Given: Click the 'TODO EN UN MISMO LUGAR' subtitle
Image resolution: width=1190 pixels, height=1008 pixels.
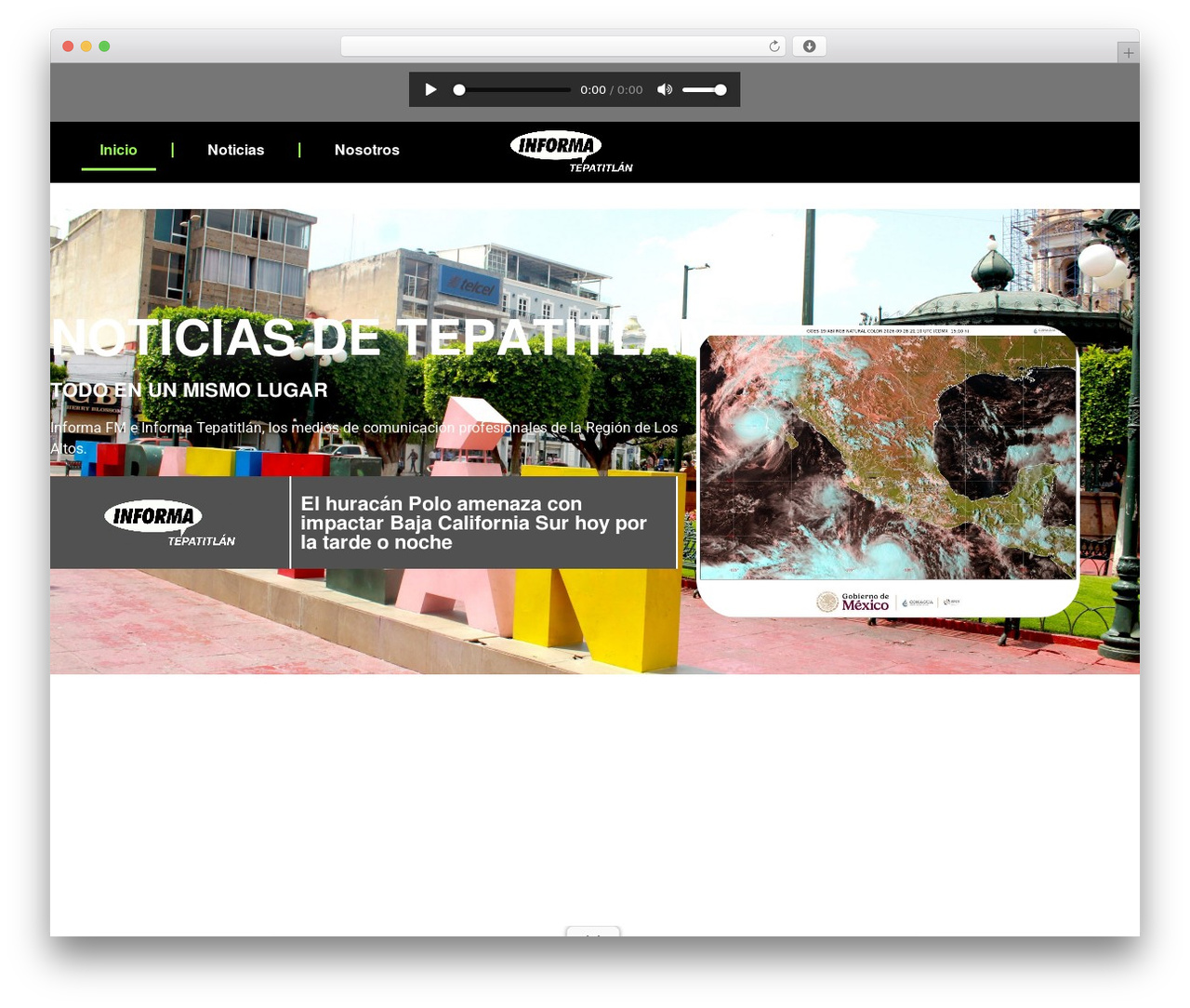Looking at the screenshot, I should [190, 391].
